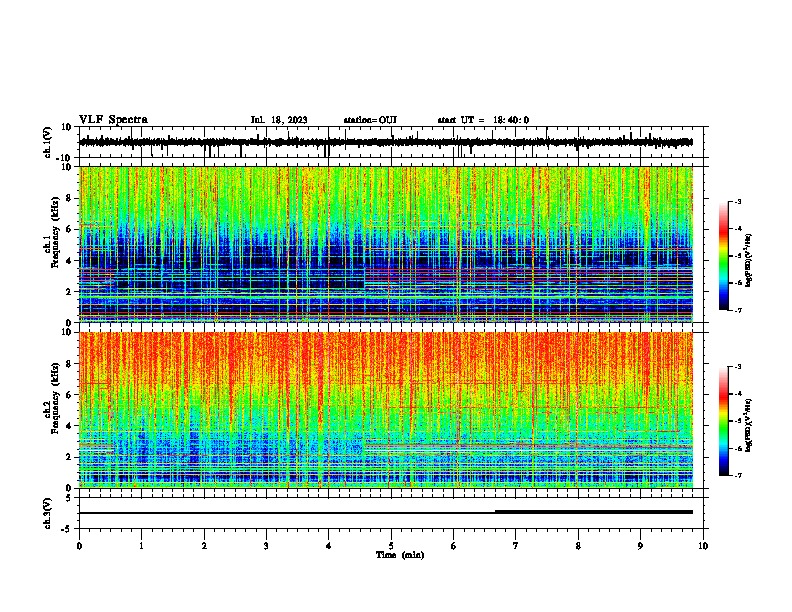Click tick label "4" on the time axis
This screenshot has width=792, height=612.
(328, 546)
